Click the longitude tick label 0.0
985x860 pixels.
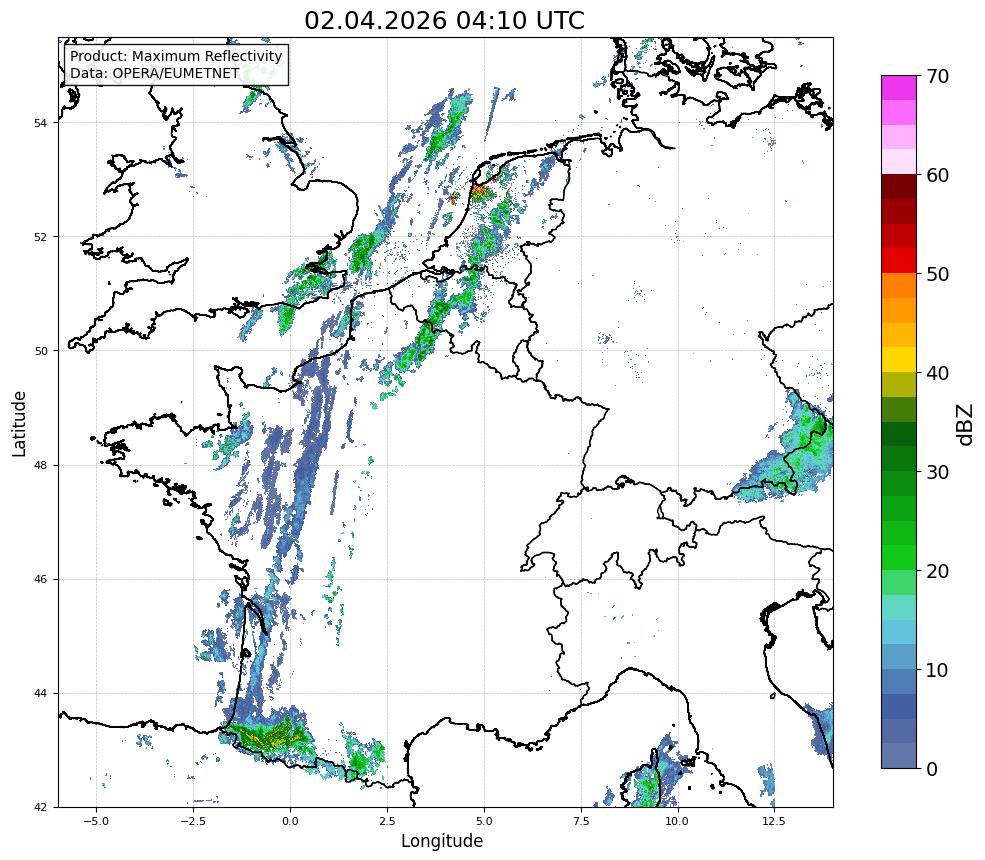click(290, 821)
